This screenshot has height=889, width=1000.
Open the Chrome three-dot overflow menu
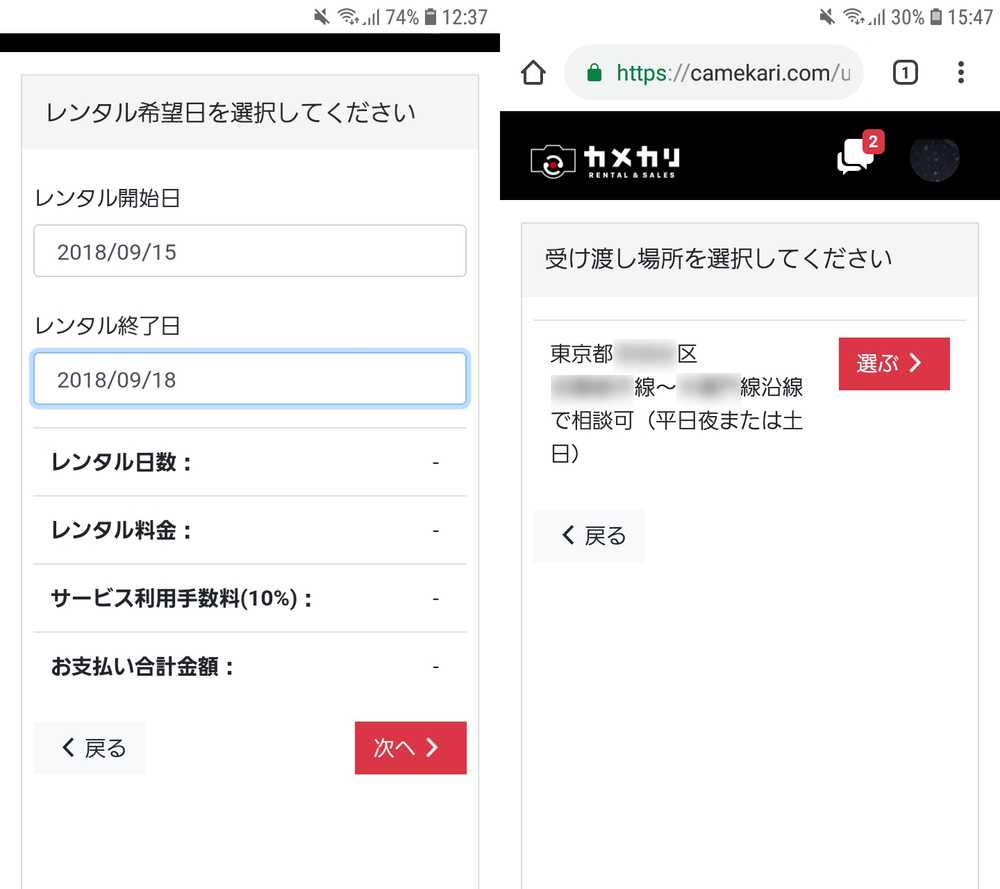click(960, 73)
